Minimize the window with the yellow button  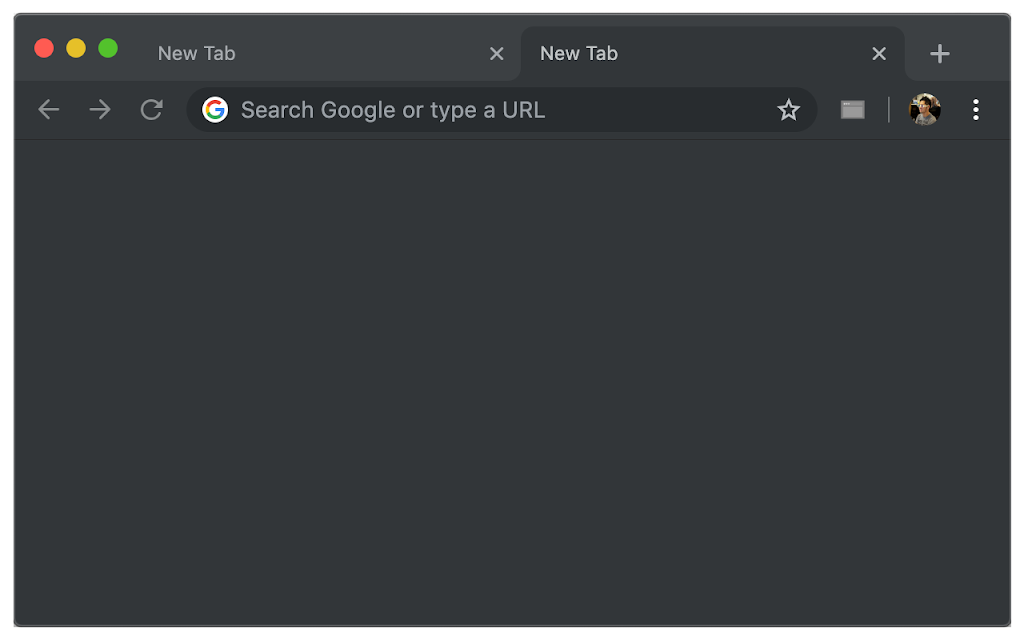pos(76,48)
